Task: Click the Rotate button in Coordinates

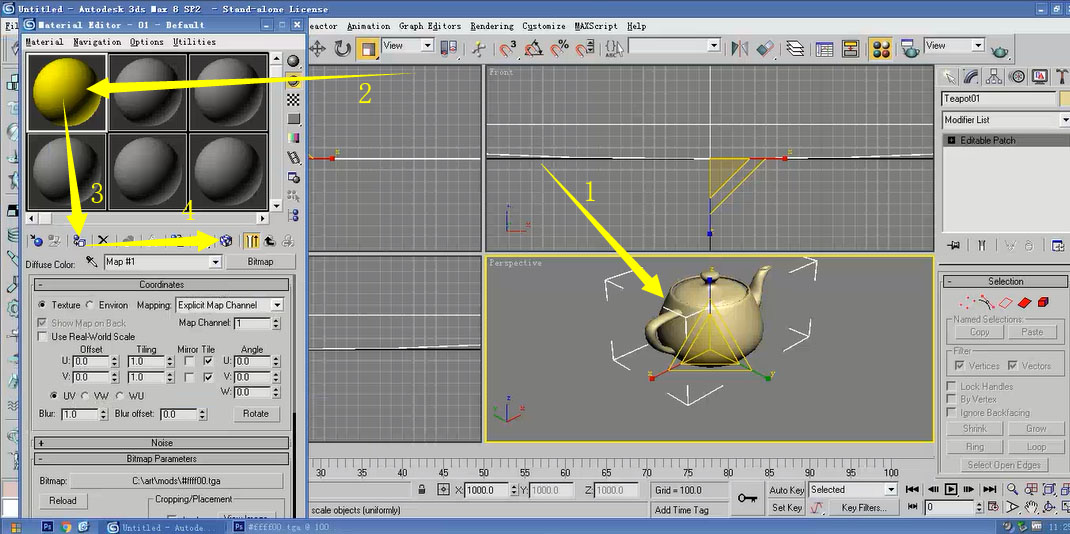Action: (x=256, y=413)
